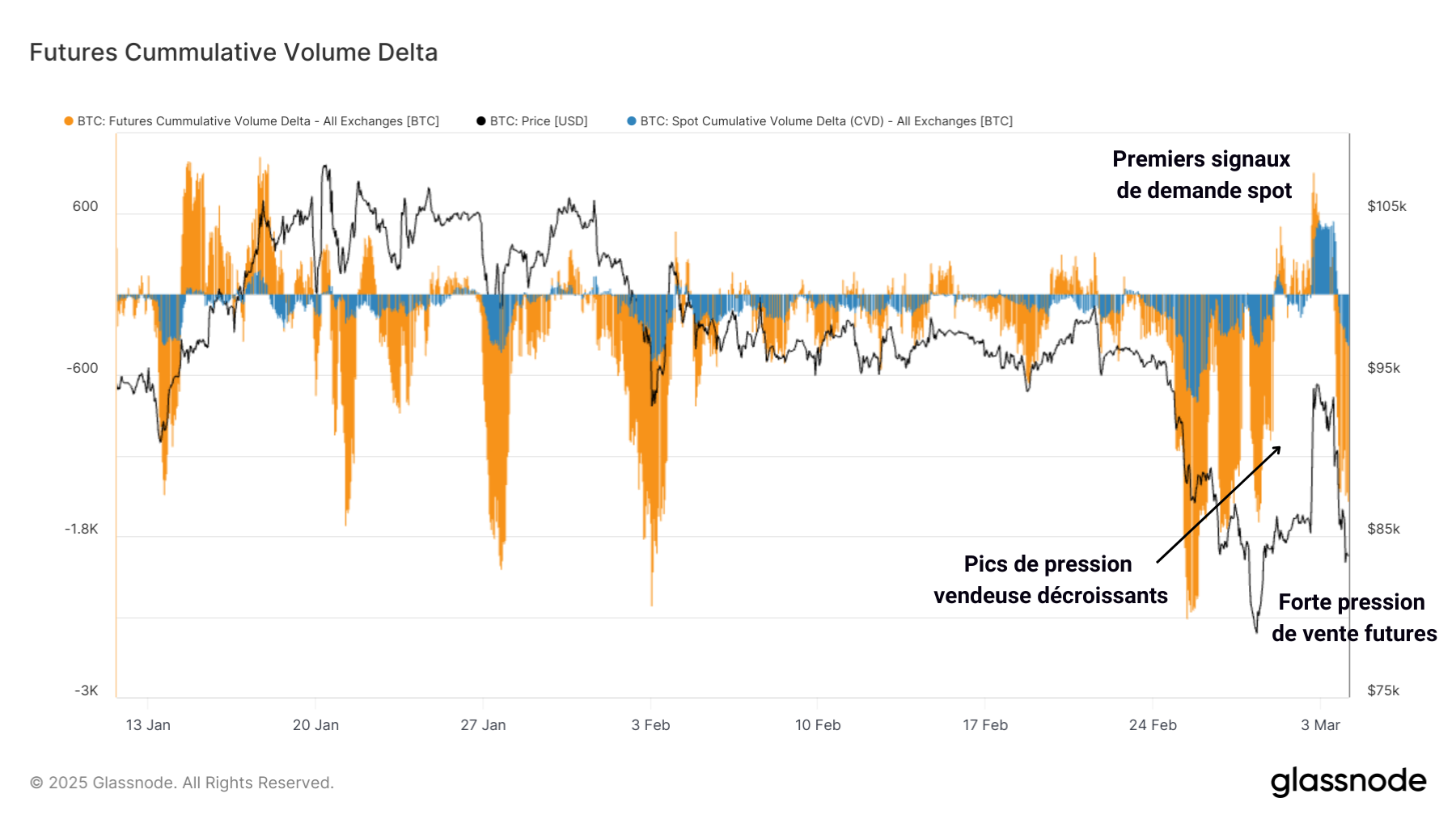The width and height of the screenshot is (1456, 819).
Task: Click the $75k price axis label
Action: coord(1383,690)
